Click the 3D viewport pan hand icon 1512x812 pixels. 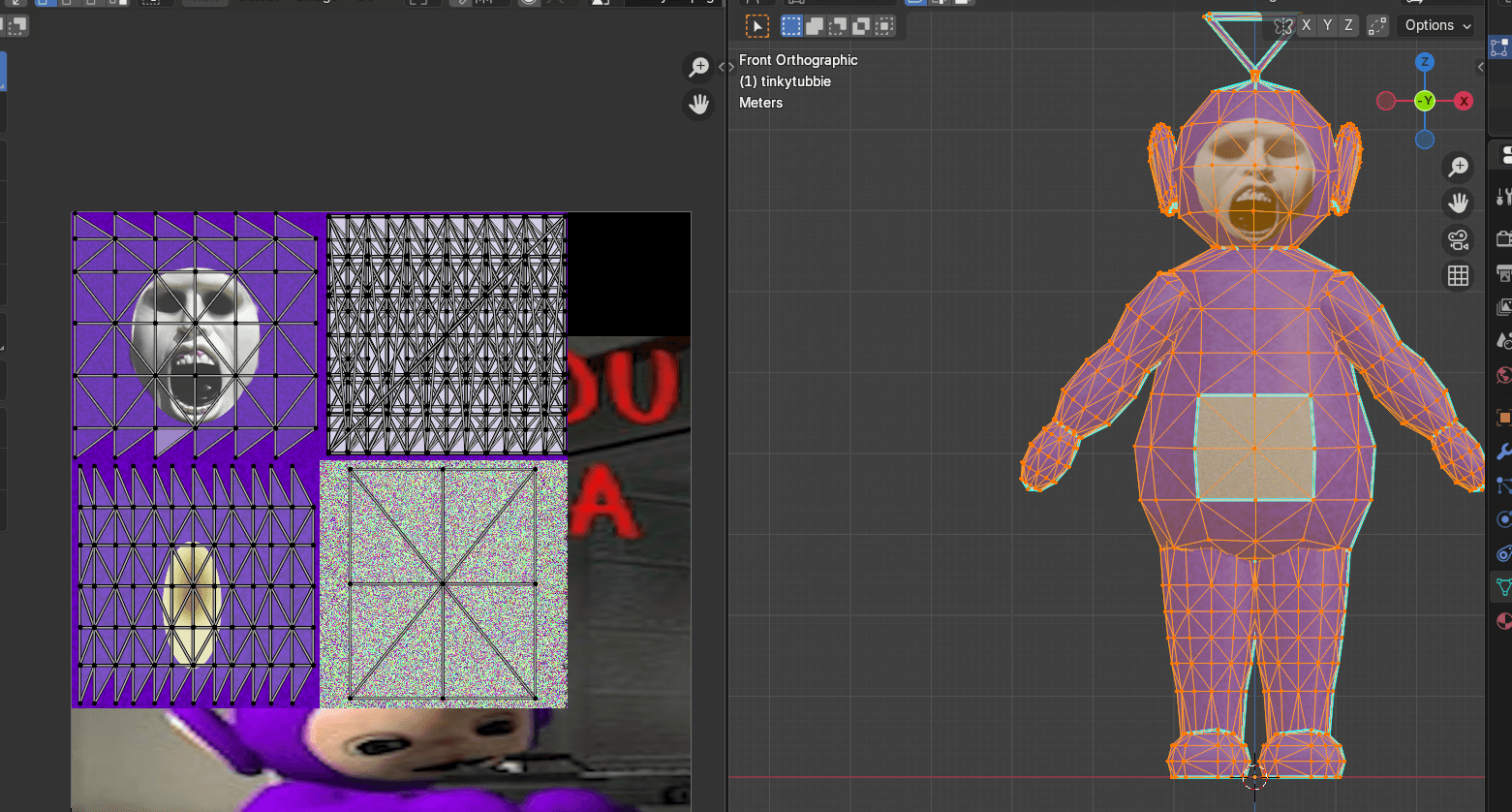click(x=1458, y=203)
